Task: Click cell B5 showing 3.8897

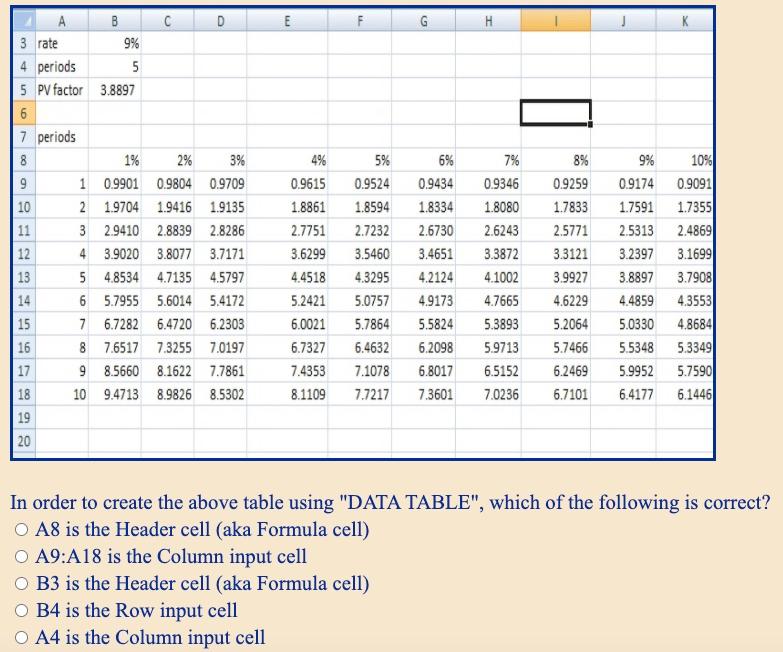Action: 115,90
